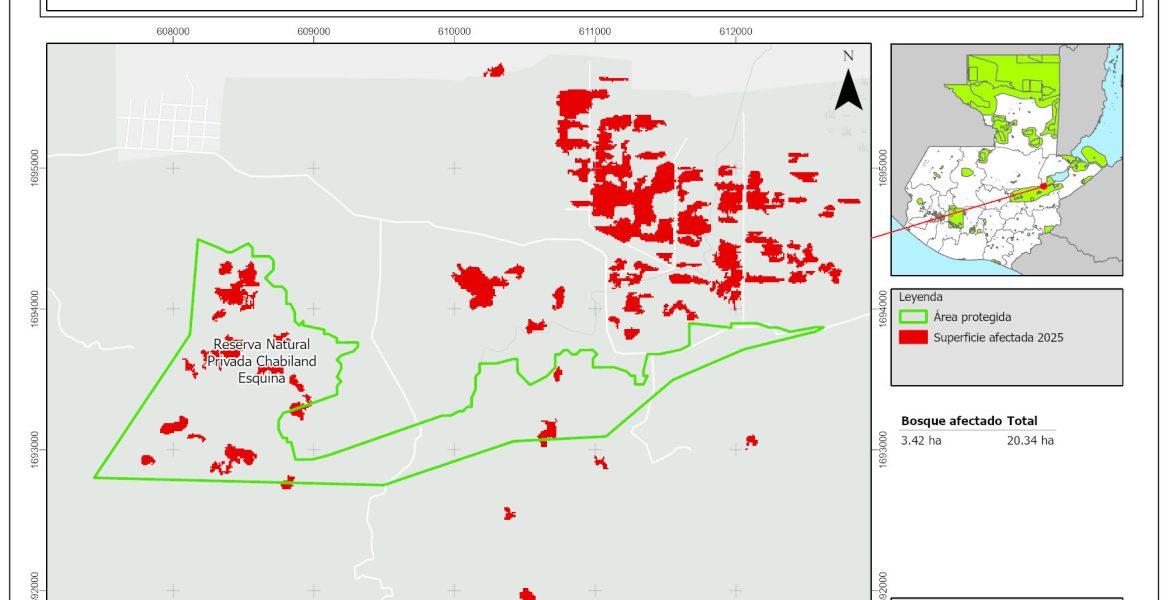
Task: Click the 1694000 label on the left axis
Action: [x=37, y=308]
